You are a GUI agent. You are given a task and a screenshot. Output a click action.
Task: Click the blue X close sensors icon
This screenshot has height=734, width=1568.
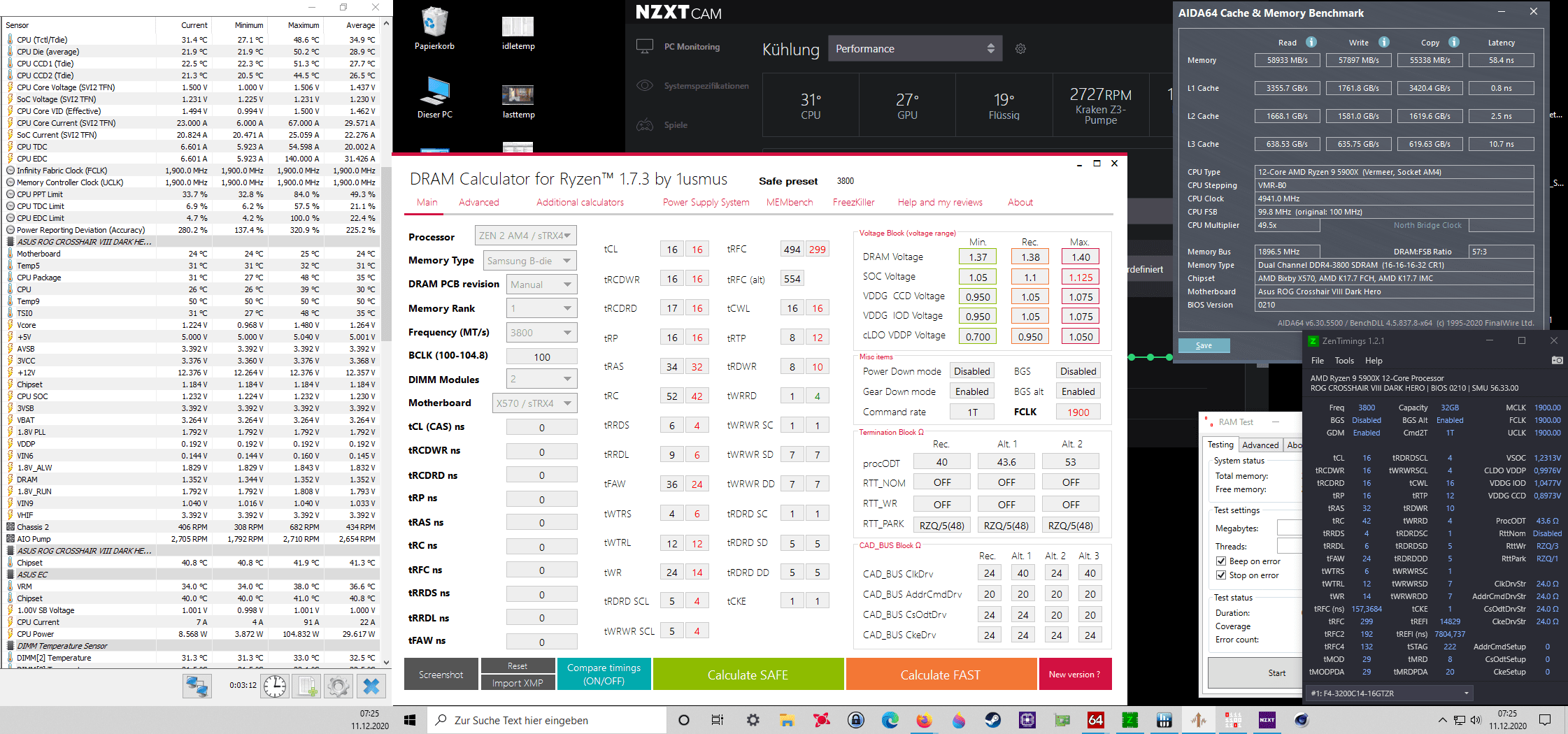point(371,686)
